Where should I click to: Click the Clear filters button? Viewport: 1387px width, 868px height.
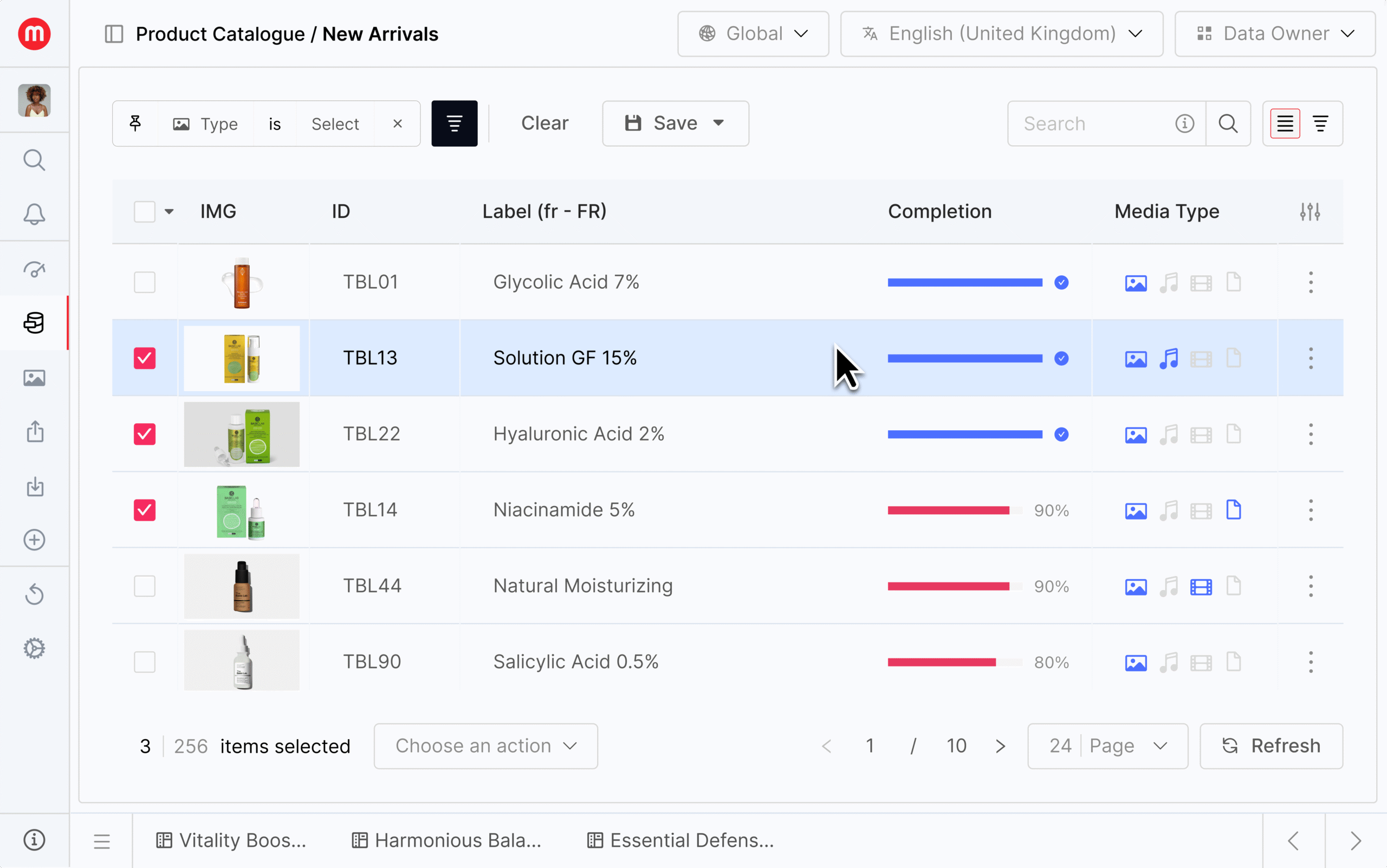click(x=545, y=124)
